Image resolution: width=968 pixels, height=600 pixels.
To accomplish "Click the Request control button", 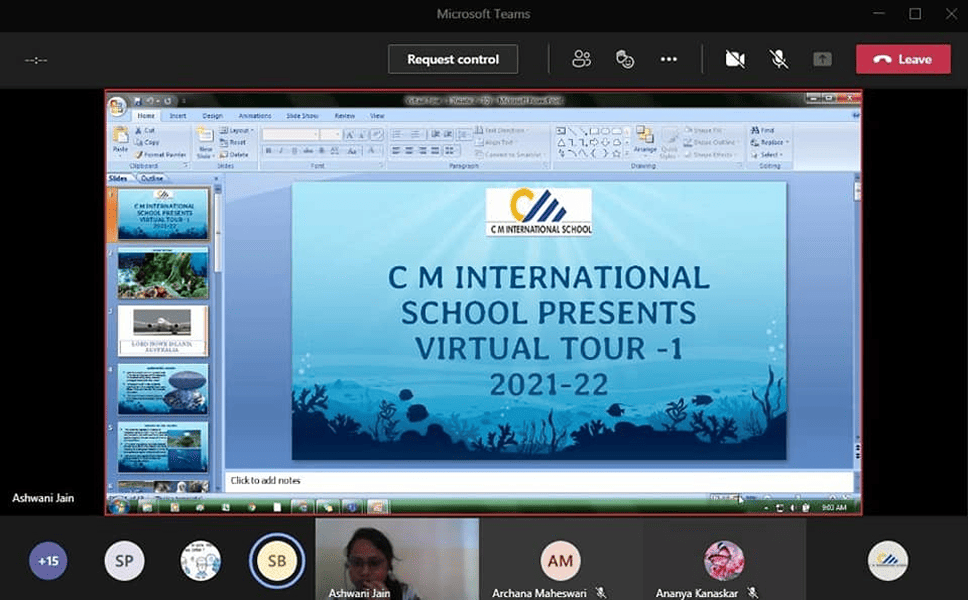I will (x=453, y=59).
